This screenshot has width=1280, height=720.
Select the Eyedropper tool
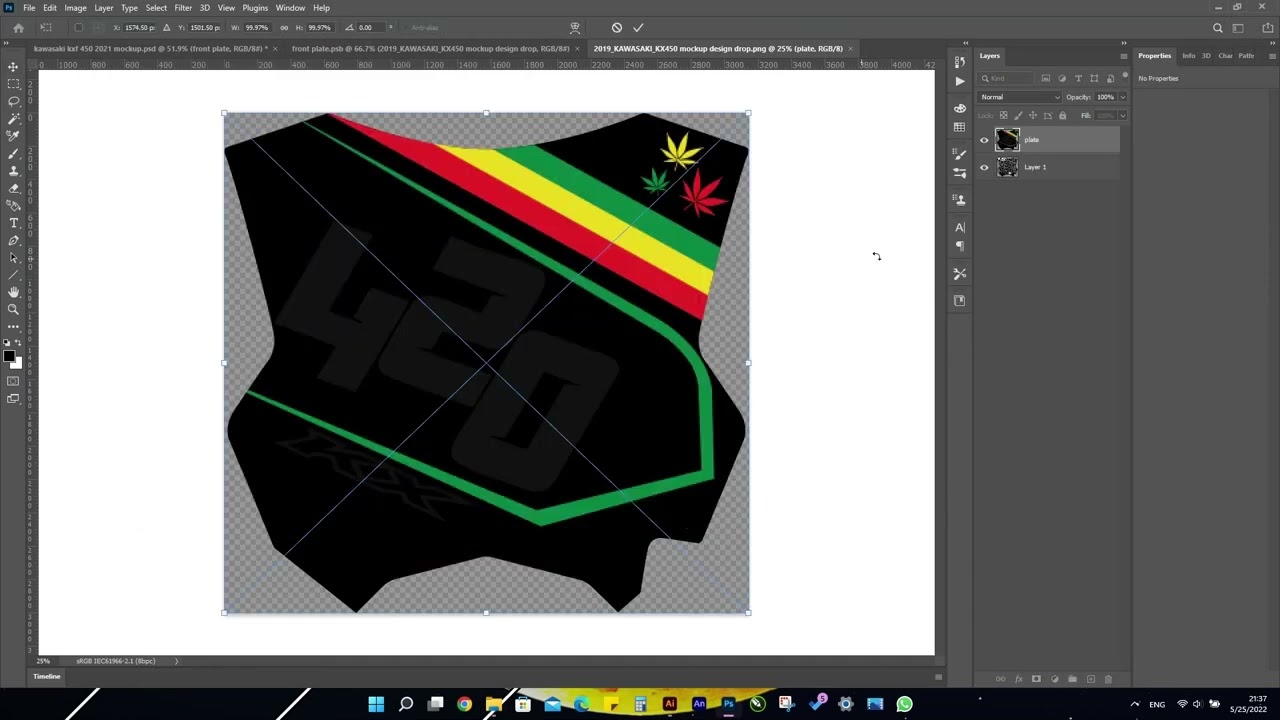coord(14,136)
